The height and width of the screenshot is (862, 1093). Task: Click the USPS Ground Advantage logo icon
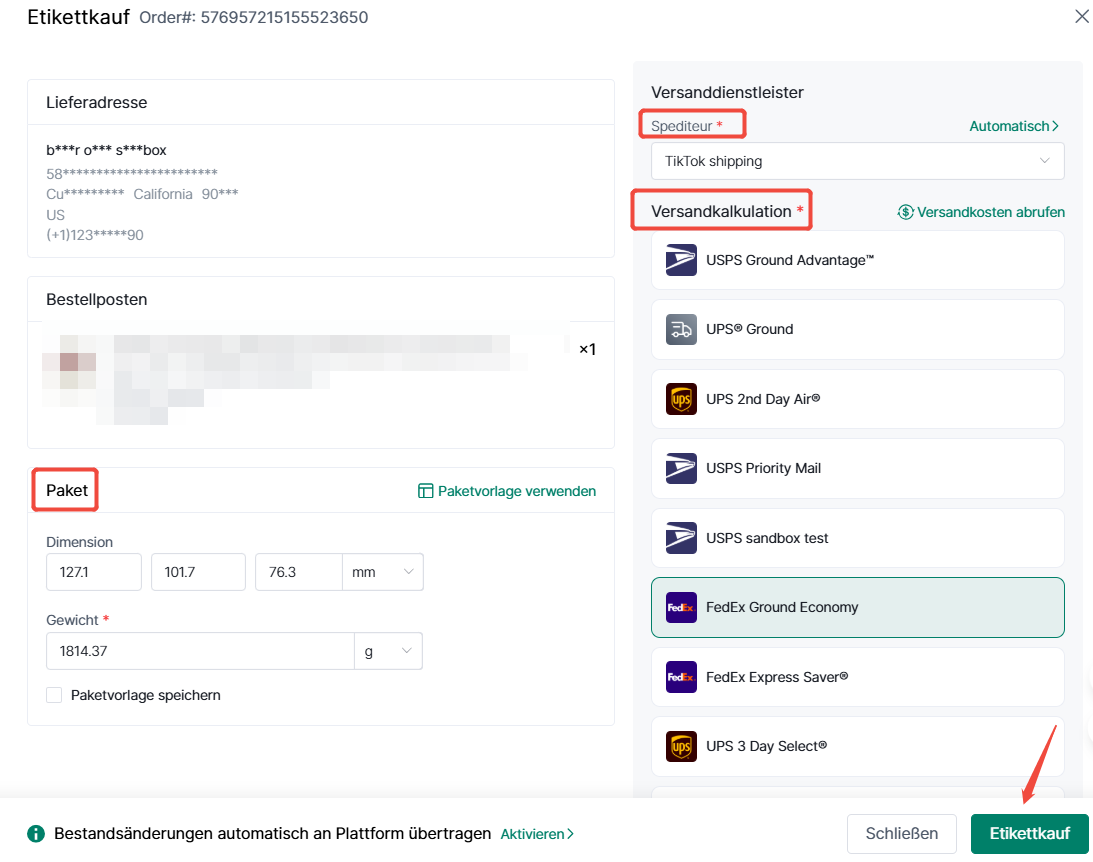(x=681, y=260)
